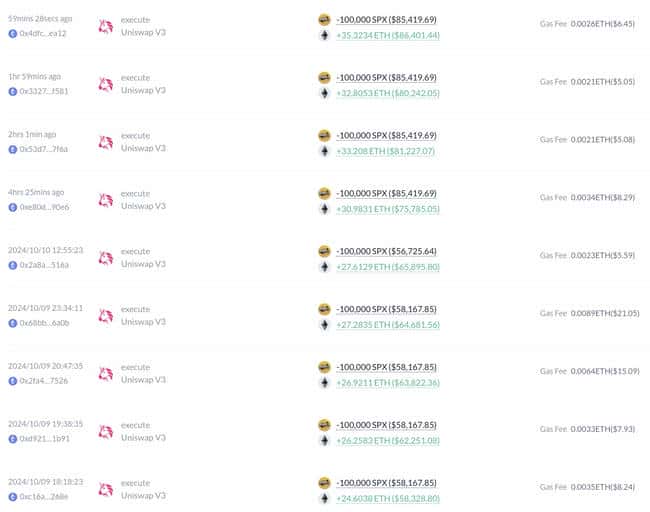
Task: Click the ETH icon next to +24.6038 ETH
Action: tap(323, 497)
